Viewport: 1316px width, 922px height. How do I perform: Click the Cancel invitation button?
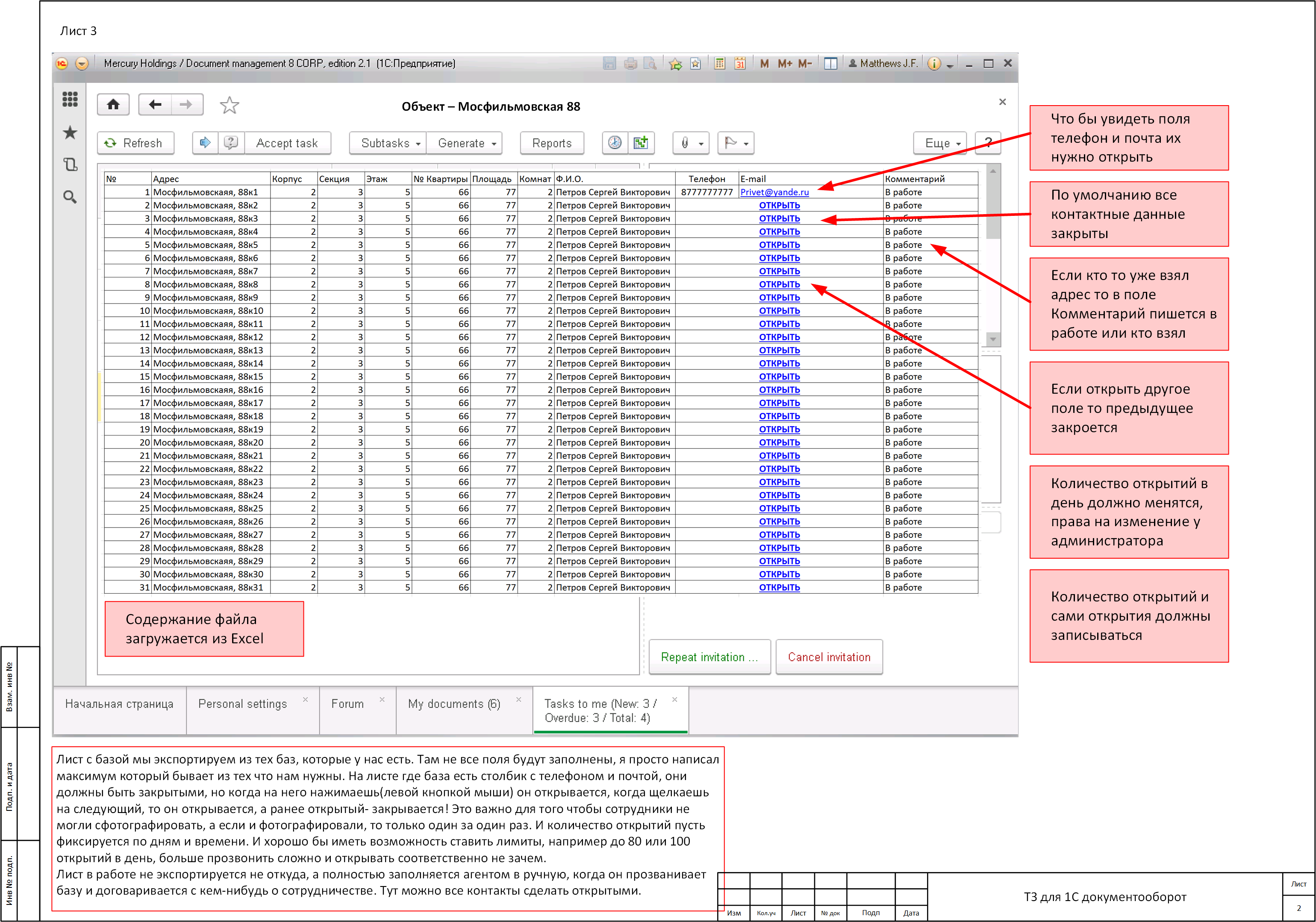(828, 657)
